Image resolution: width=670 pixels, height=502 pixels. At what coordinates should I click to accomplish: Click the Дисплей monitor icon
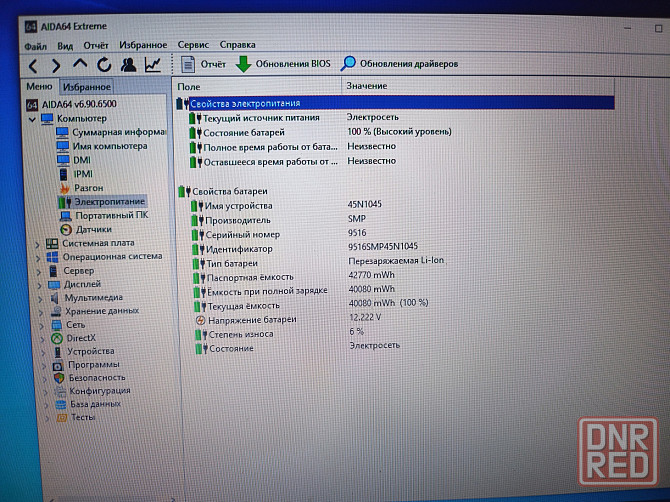[54, 285]
